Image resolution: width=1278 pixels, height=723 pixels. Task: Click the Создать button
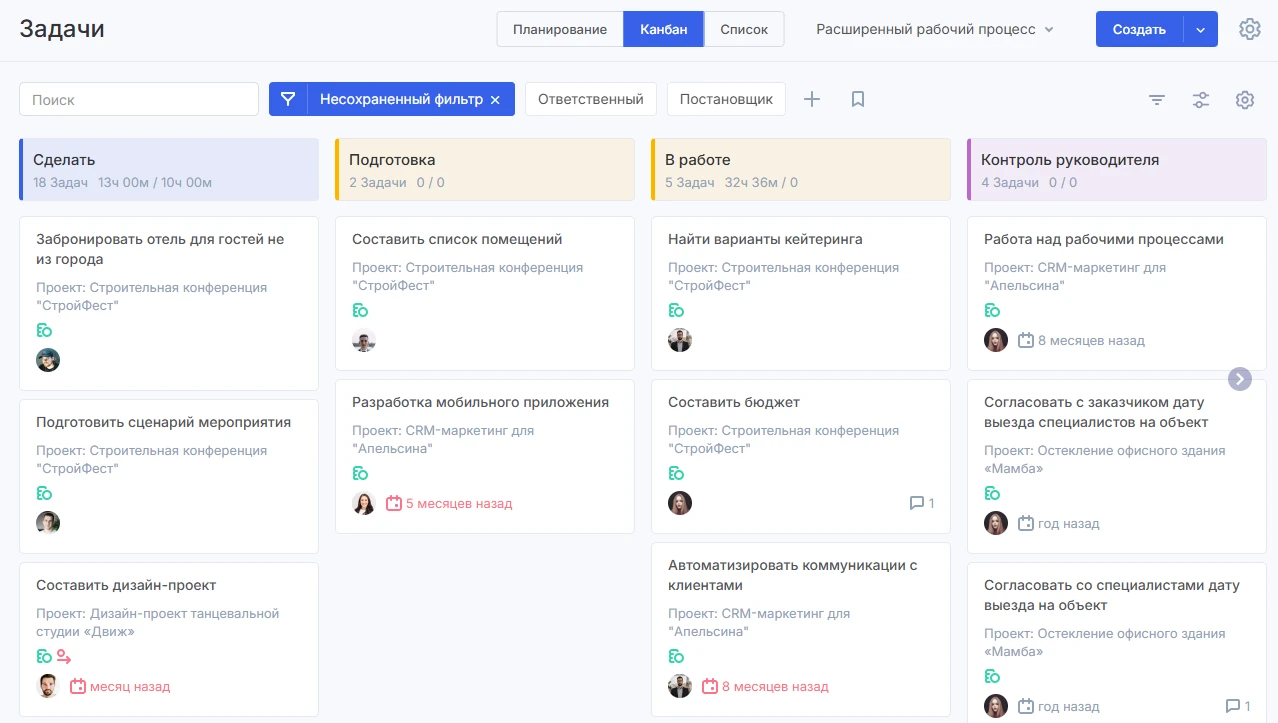click(x=1139, y=29)
